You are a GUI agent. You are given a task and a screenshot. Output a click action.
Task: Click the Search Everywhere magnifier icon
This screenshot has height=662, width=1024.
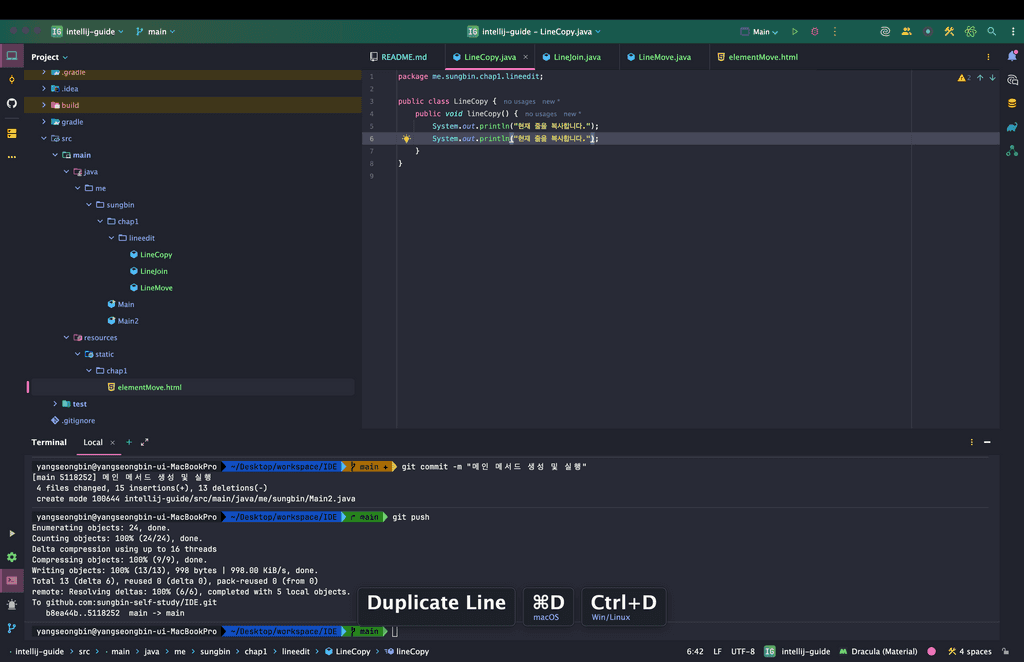991,32
